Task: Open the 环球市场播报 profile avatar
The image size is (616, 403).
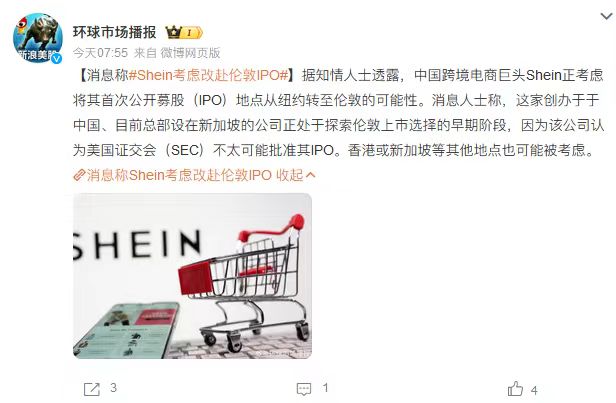Action: (x=38, y=38)
